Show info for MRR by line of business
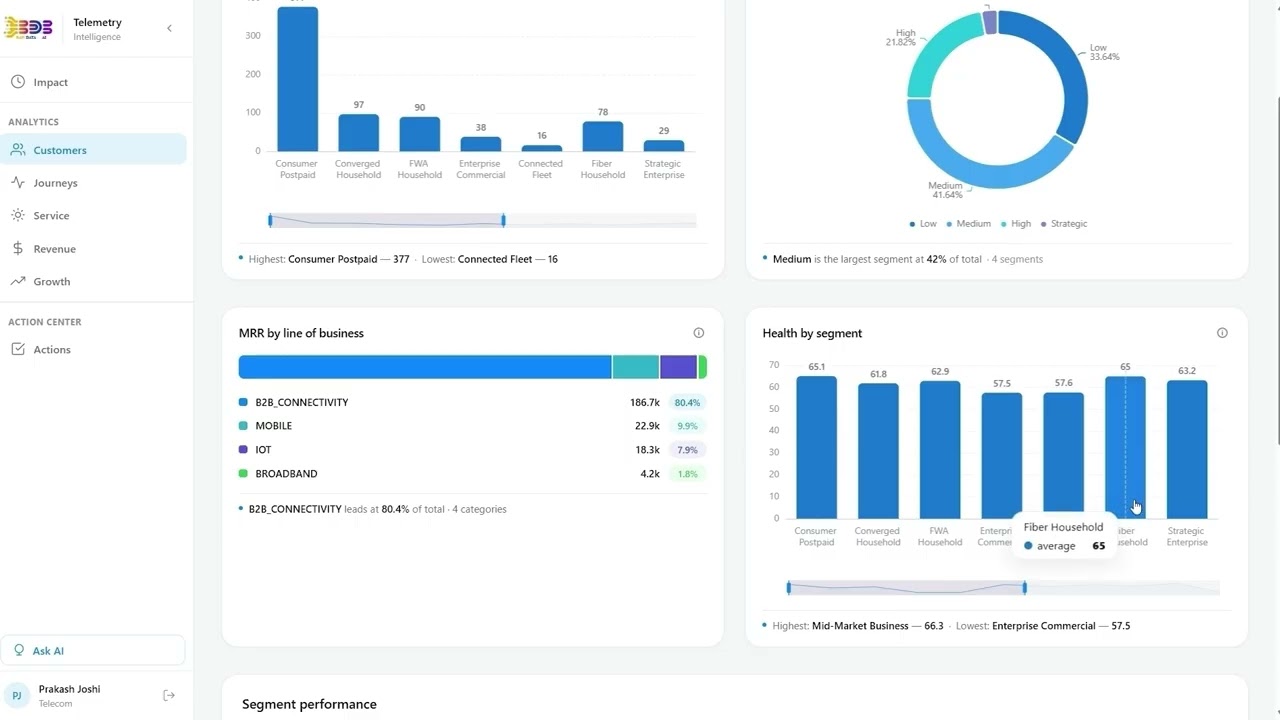The width and height of the screenshot is (1280, 720). [699, 333]
